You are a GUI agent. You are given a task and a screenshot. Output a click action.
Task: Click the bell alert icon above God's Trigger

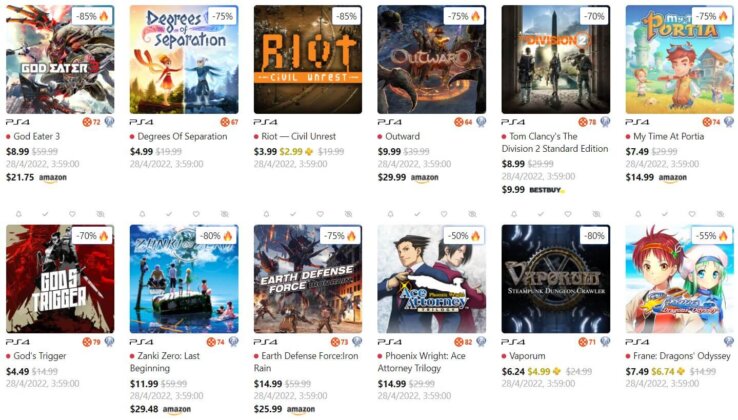18,214
